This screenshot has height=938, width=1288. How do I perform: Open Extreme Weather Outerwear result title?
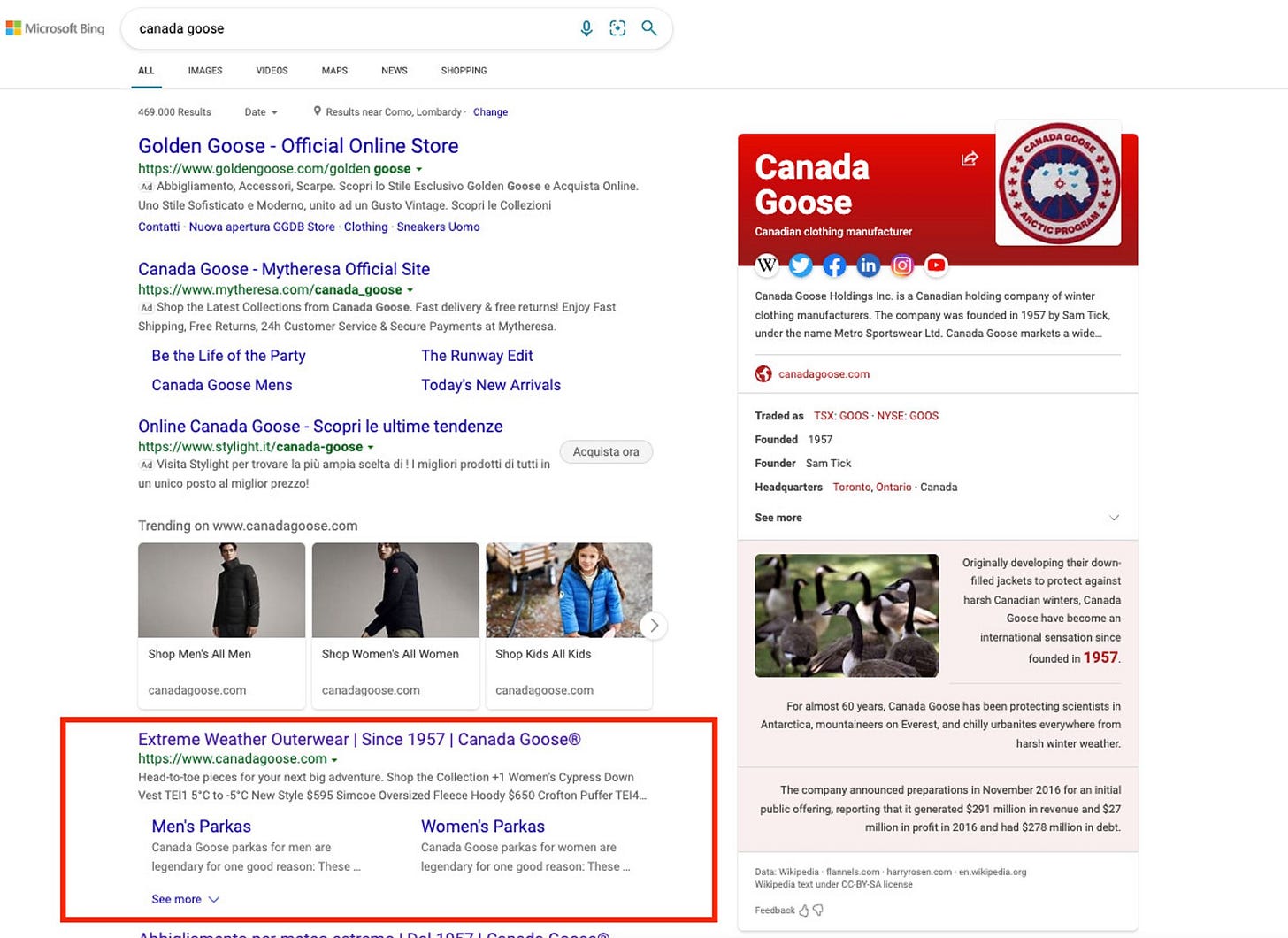pyautogui.click(x=359, y=740)
